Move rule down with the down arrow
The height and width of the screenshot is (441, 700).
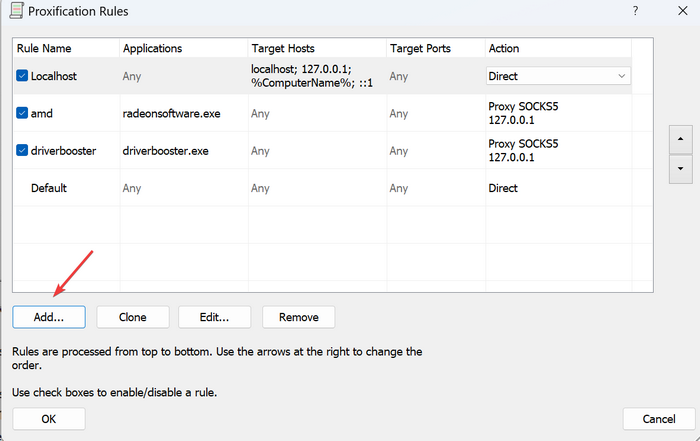(x=680, y=169)
